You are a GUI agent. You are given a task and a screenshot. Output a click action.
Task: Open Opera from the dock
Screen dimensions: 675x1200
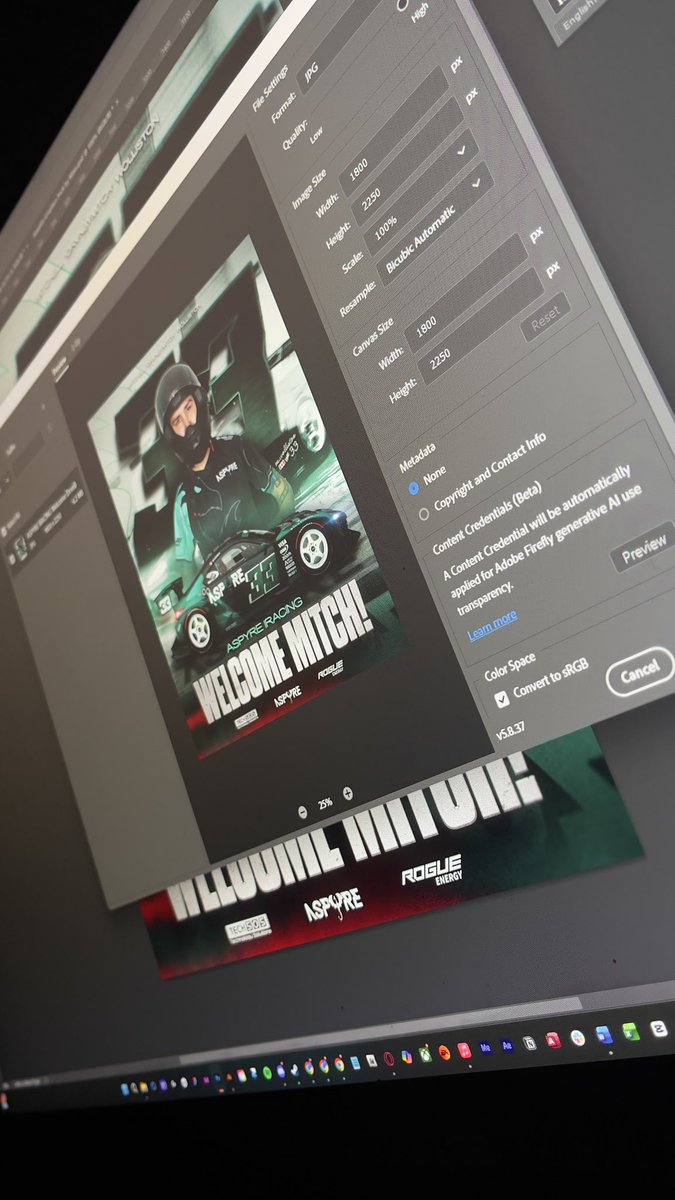click(x=389, y=1060)
